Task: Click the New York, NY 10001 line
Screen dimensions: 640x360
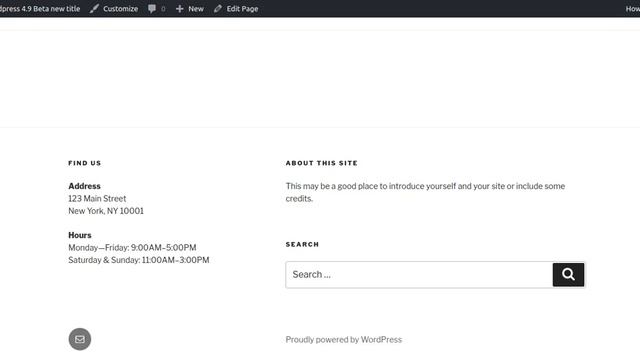Action: (x=106, y=211)
